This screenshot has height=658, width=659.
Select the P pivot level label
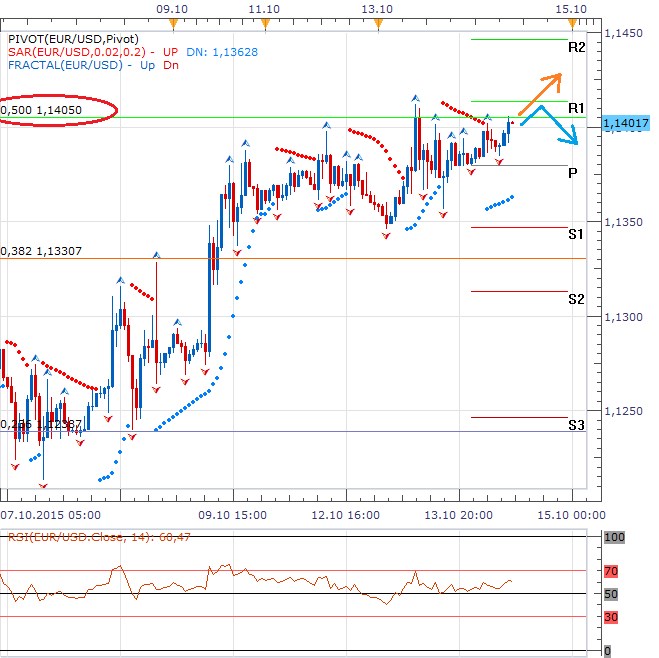click(573, 172)
